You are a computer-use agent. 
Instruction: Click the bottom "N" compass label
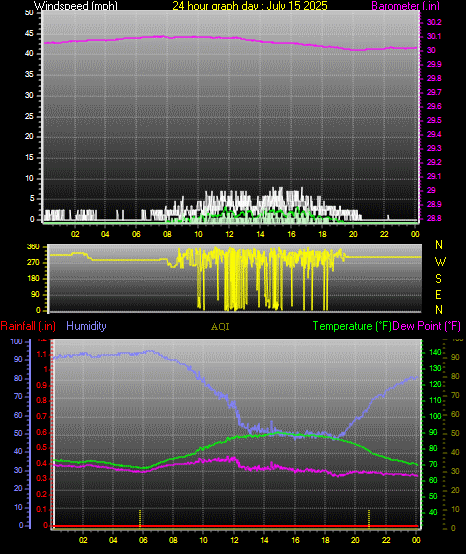tap(439, 310)
